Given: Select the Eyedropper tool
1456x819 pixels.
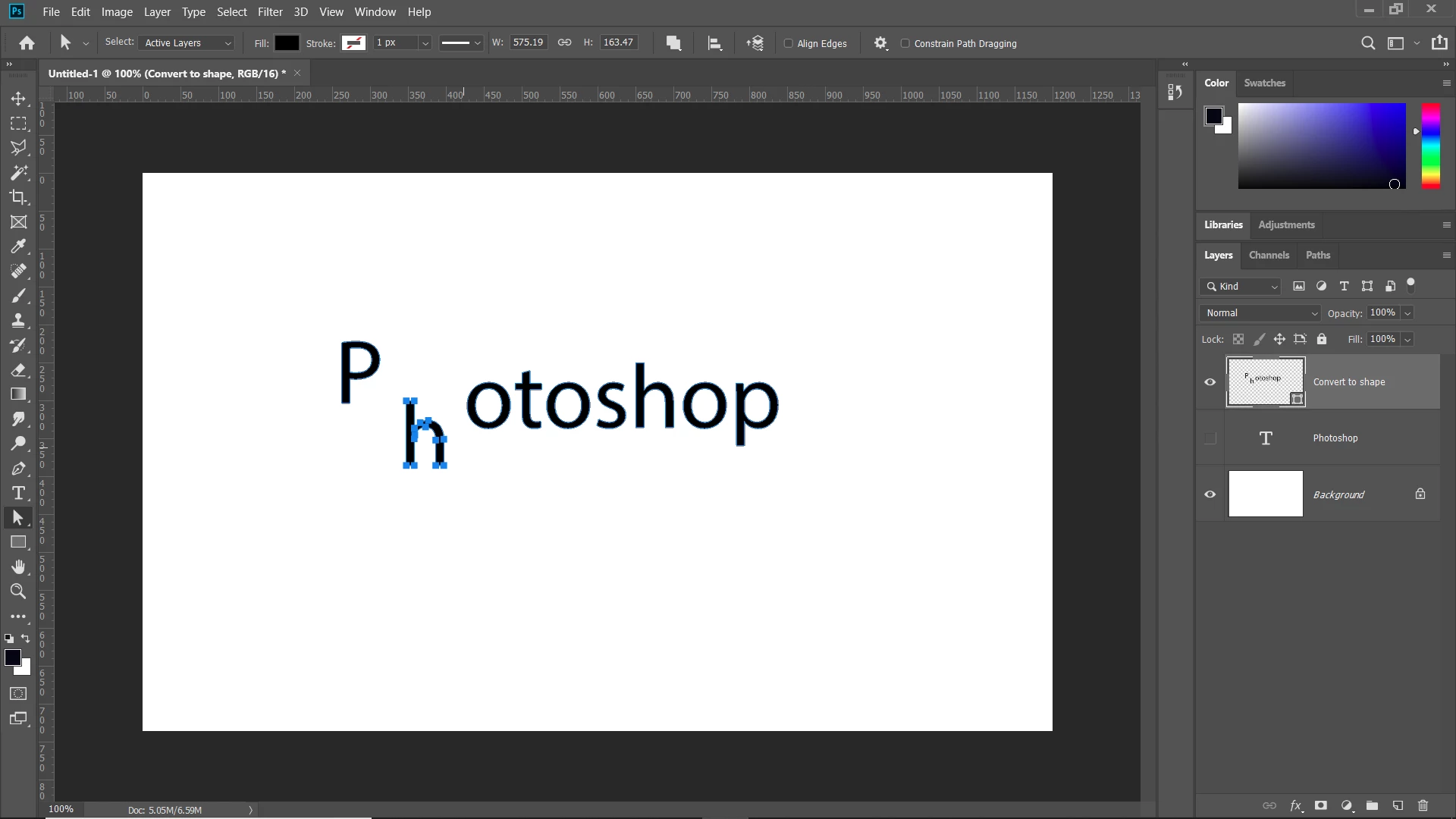Looking at the screenshot, I should [x=18, y=246].
